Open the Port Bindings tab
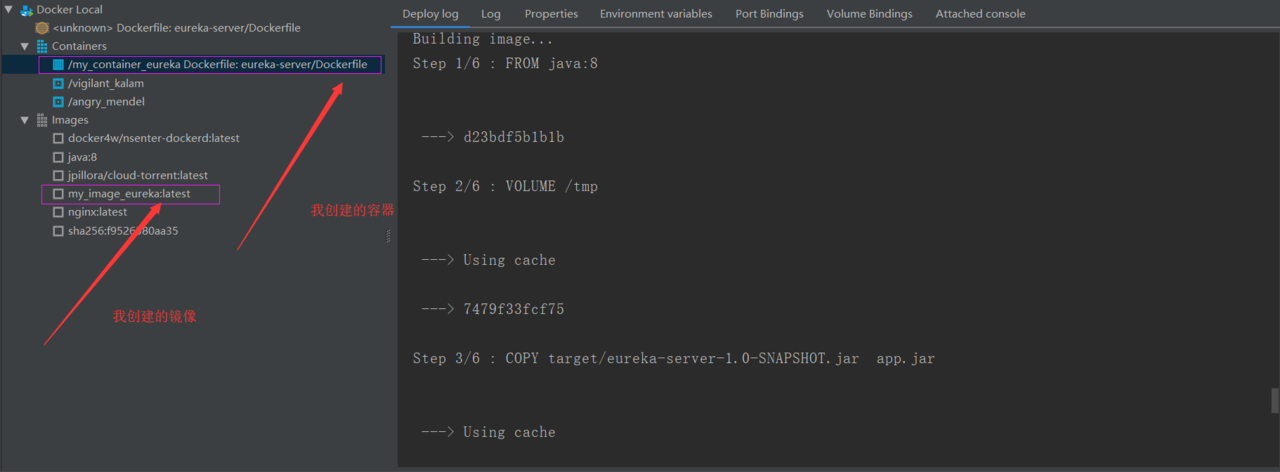Viewport: 1280px width, 472px height. click(x=769, y=14)
